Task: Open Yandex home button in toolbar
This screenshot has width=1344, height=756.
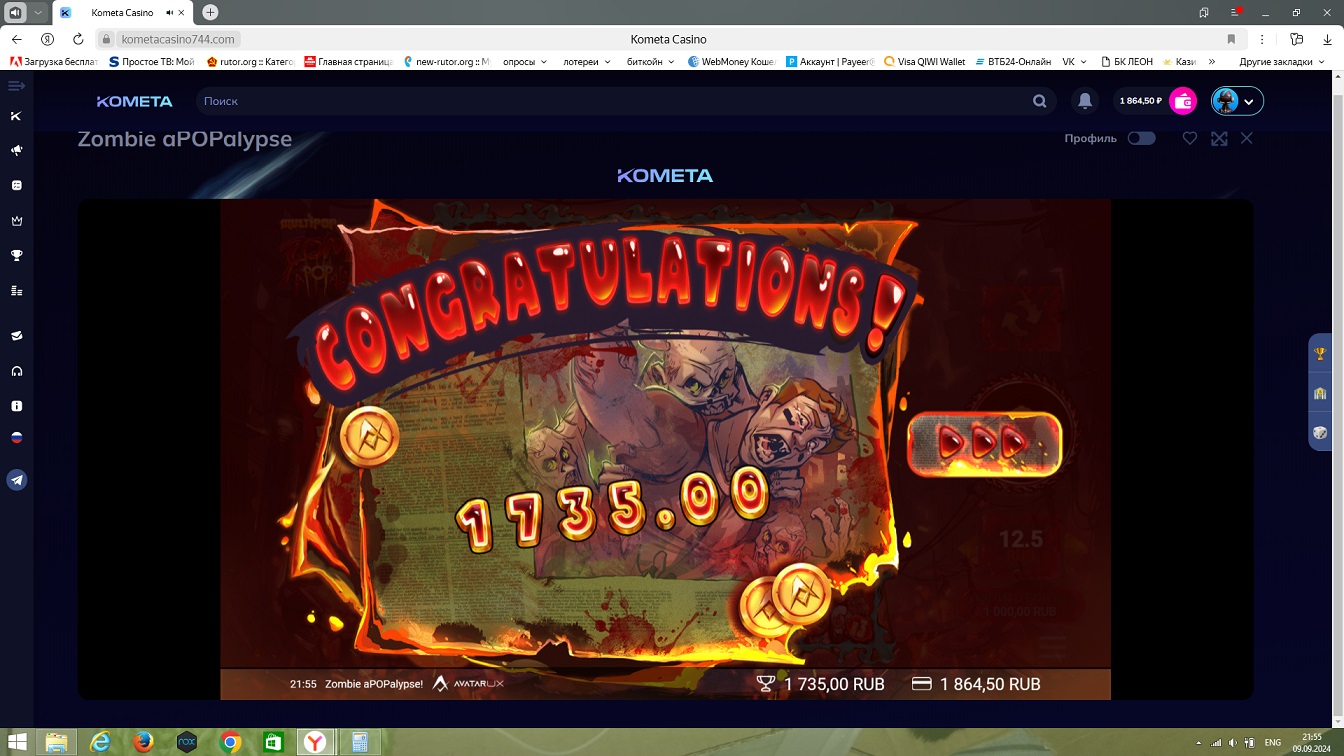Action: (x=47, y=39)
